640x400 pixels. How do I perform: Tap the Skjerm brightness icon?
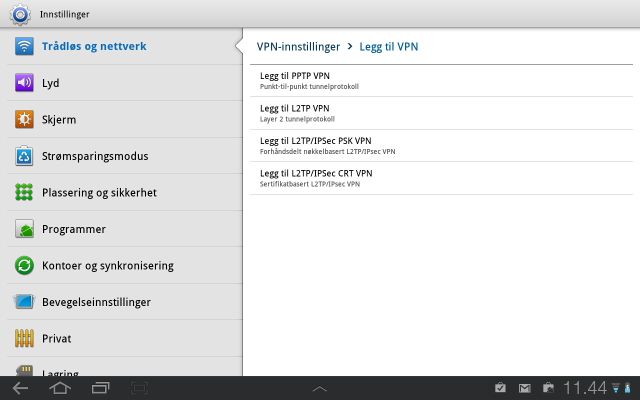pos(25,120)
